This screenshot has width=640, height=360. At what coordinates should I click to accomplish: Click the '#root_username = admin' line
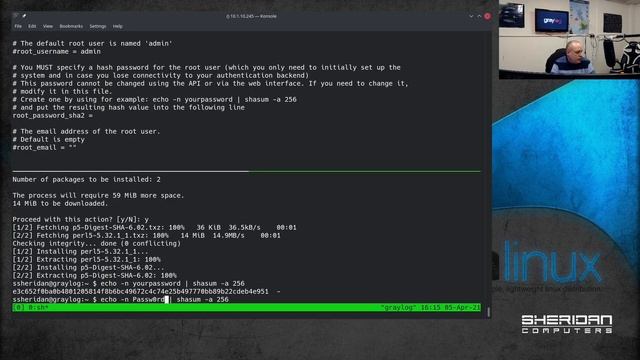56,51
